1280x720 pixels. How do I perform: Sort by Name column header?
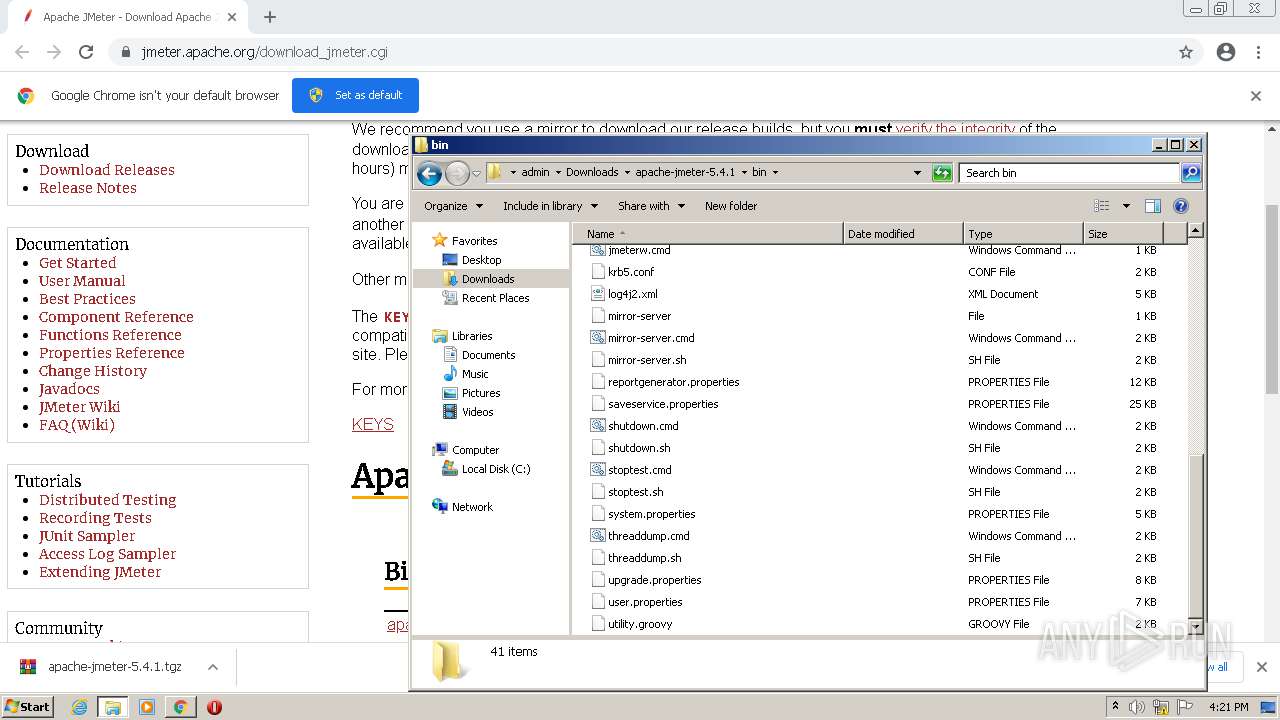[708, 234]
